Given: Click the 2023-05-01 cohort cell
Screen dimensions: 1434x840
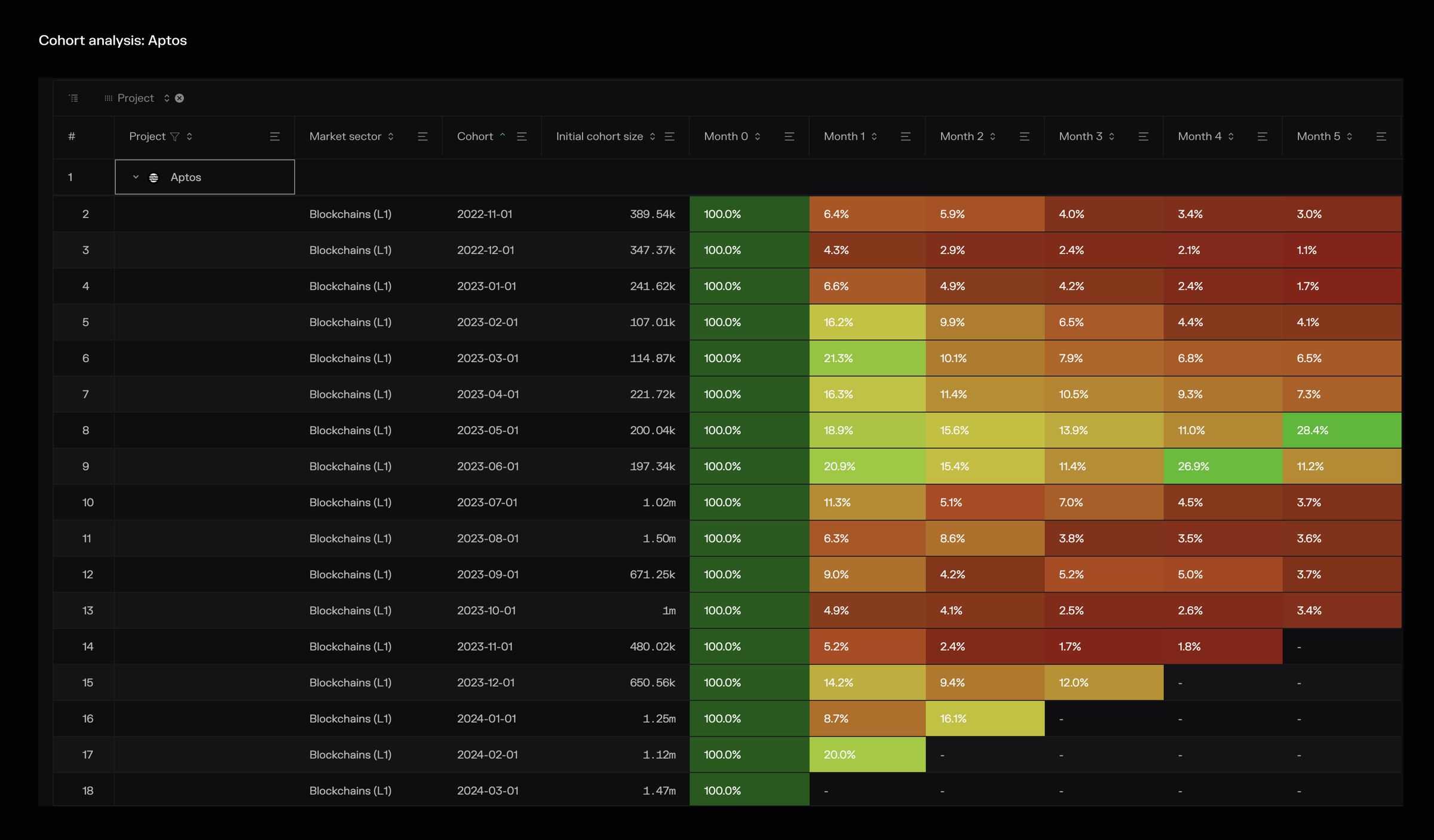Looking at the screenshot, I should tap(488, 431).
